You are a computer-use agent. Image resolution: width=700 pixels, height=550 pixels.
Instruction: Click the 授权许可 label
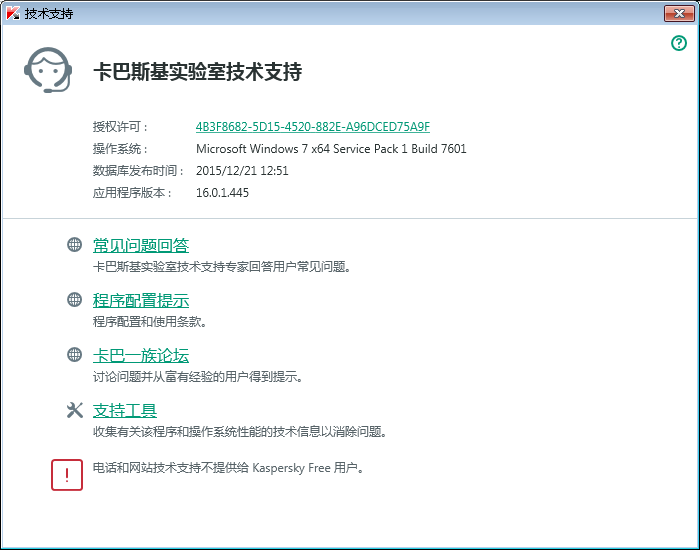tap(120, 127)
